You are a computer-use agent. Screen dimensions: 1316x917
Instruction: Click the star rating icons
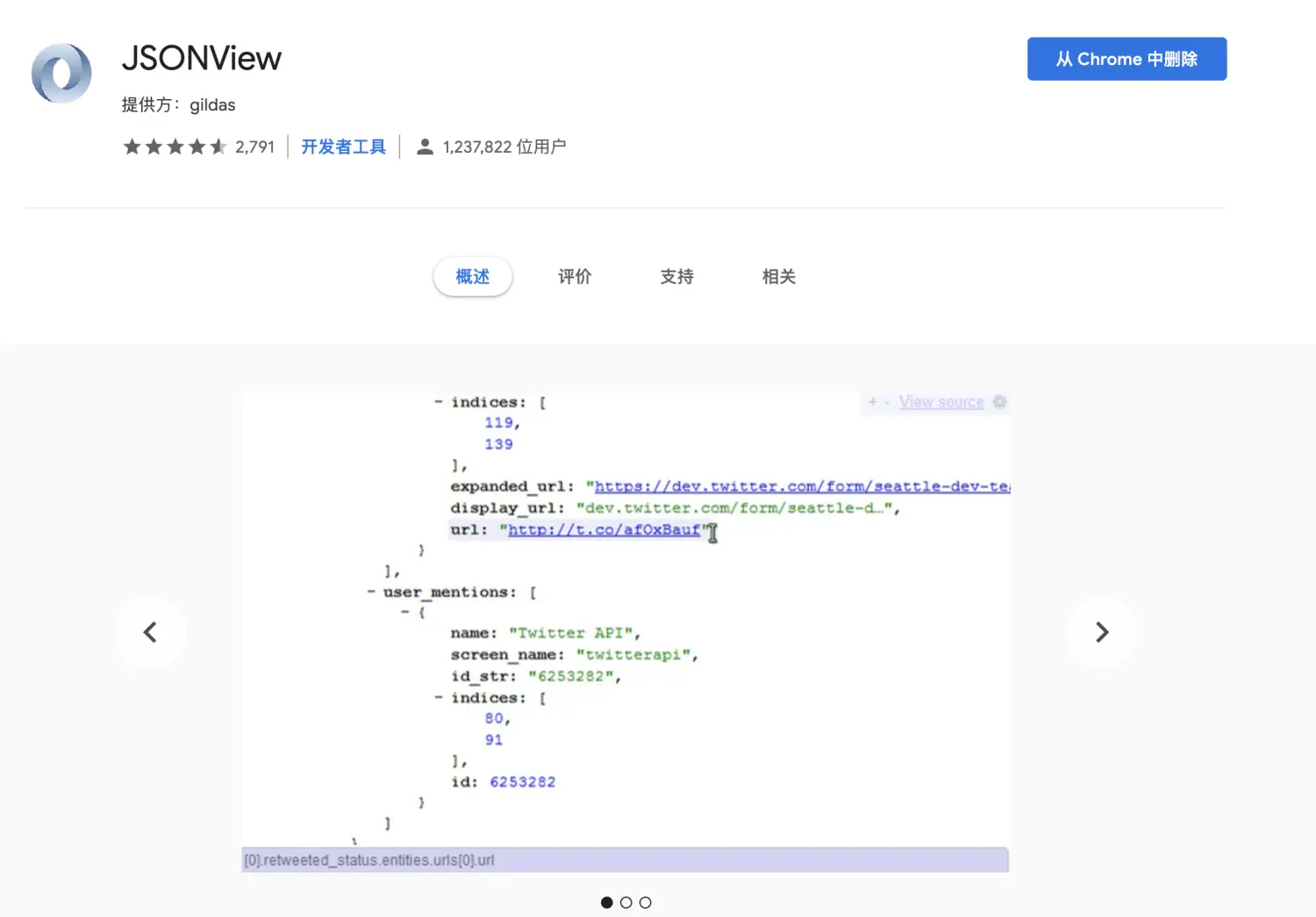[x=175, y=147]
